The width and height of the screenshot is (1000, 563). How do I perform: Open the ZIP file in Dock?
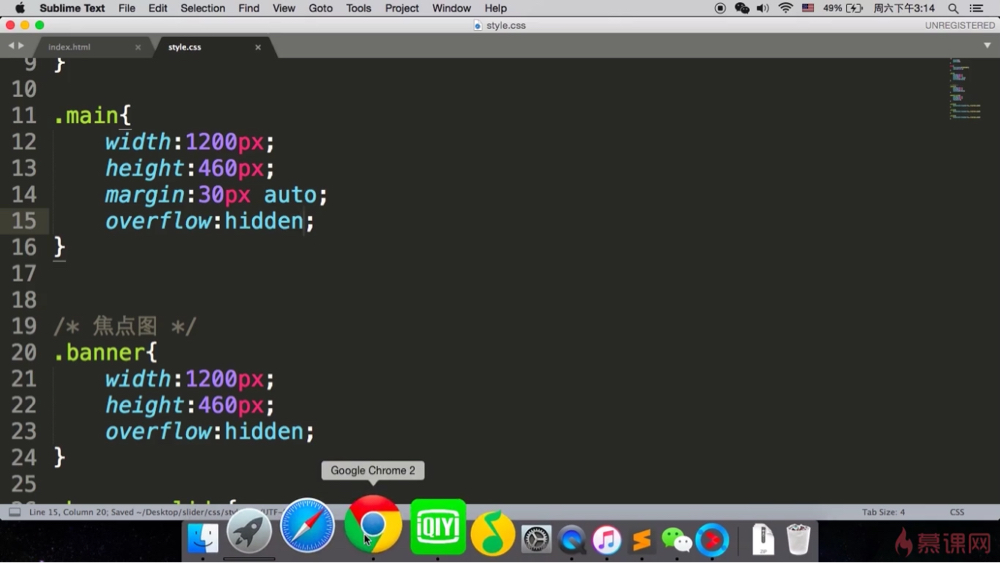click(763, 539)
